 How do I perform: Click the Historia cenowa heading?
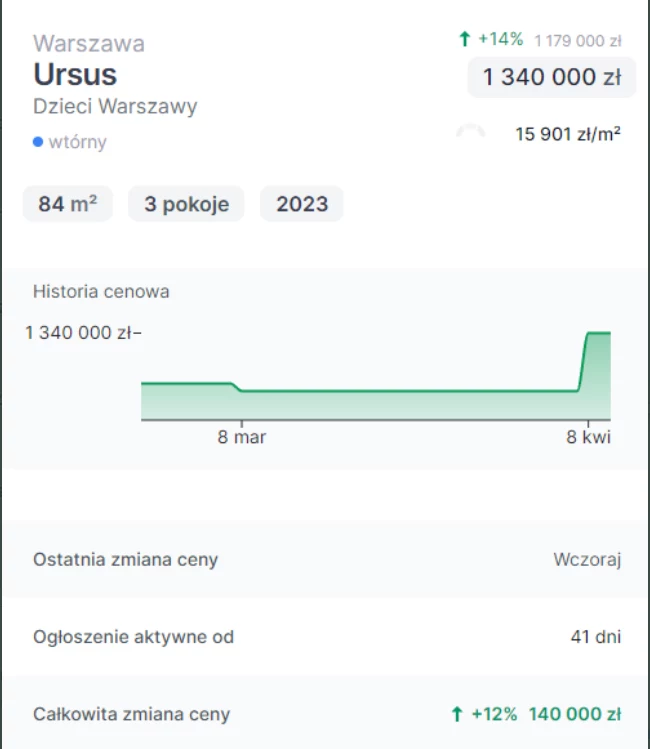101,292
